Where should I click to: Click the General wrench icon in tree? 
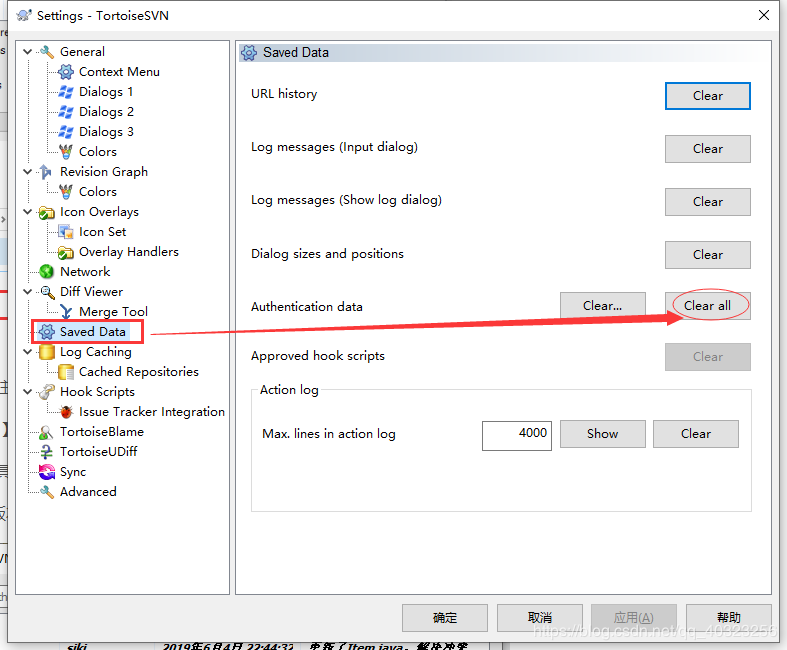tap(47, 52)
